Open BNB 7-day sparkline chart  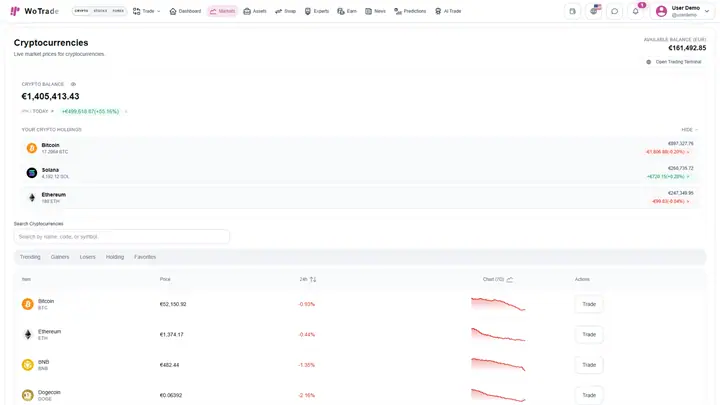(x=498, y=365)
